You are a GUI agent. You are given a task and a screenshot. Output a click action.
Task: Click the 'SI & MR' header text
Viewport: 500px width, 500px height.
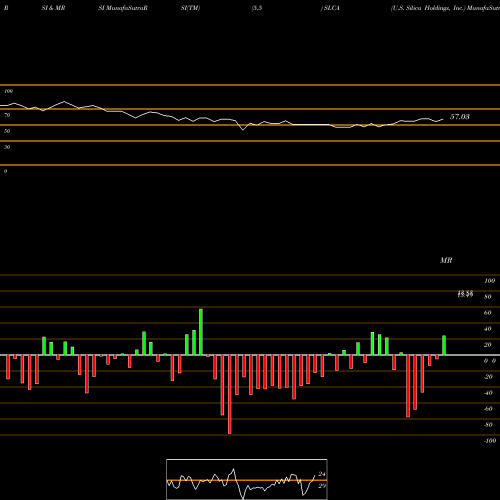click(53, 8)
